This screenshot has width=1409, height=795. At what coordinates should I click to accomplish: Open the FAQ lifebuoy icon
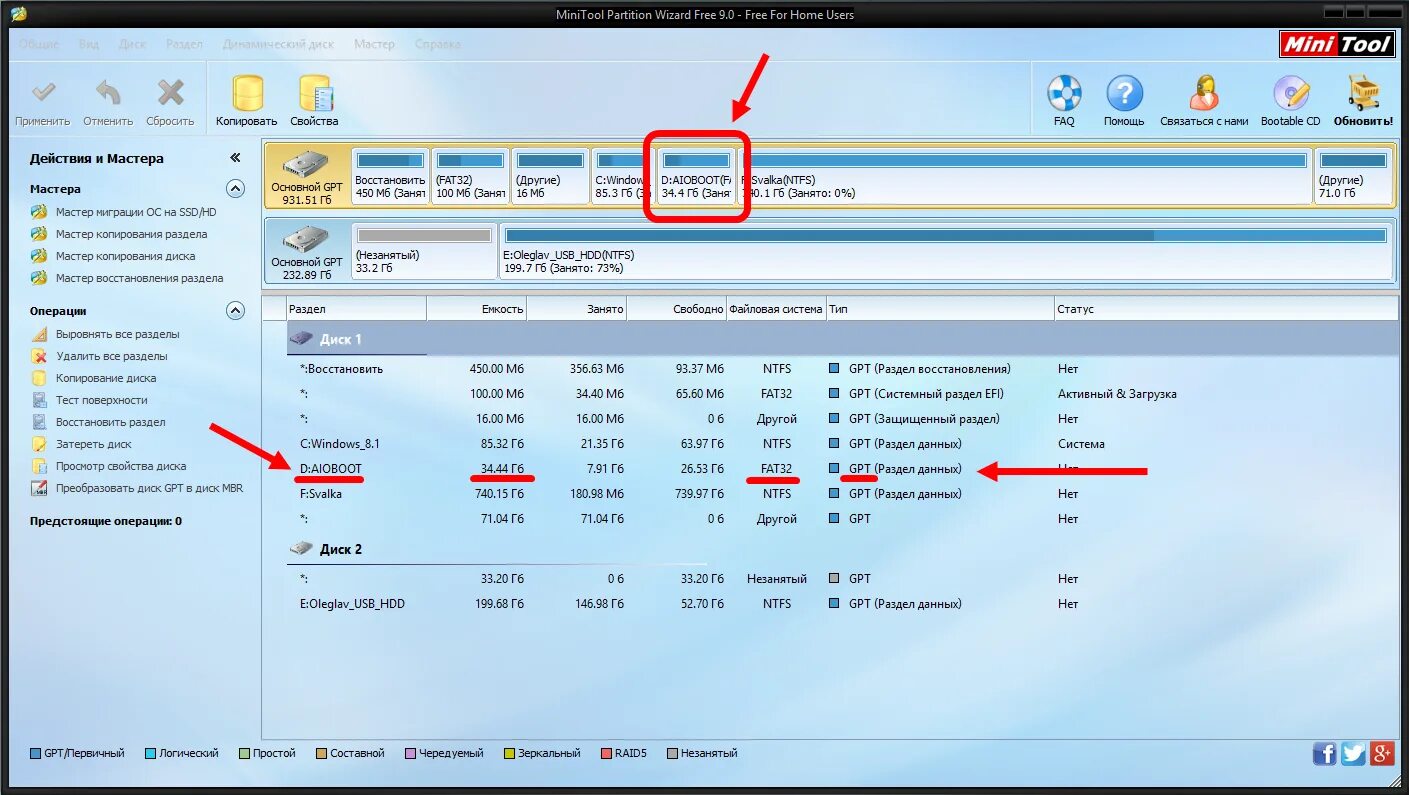(x=1064, y=95)
